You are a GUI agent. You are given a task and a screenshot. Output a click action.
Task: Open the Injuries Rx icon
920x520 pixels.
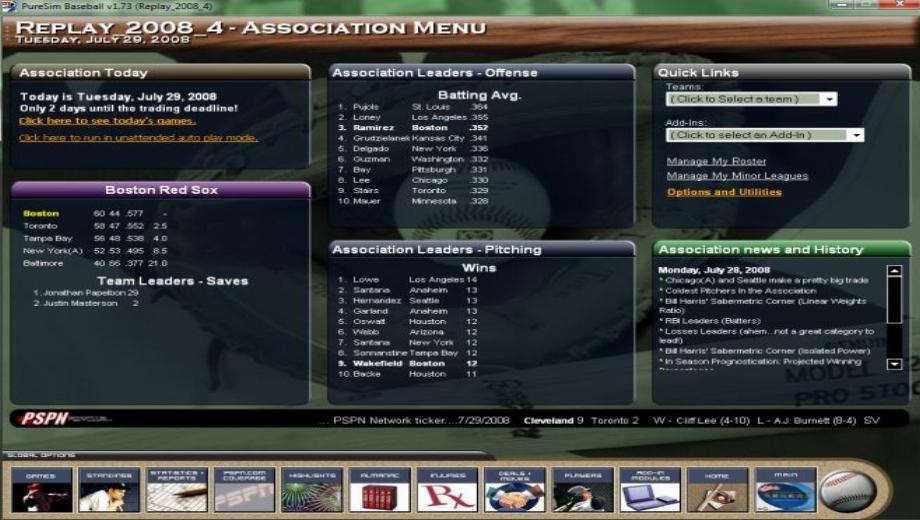448,489
